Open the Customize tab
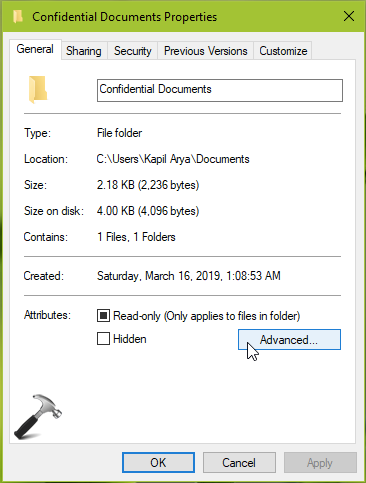This screenshot has height=483, width=366. coord(283,51)
